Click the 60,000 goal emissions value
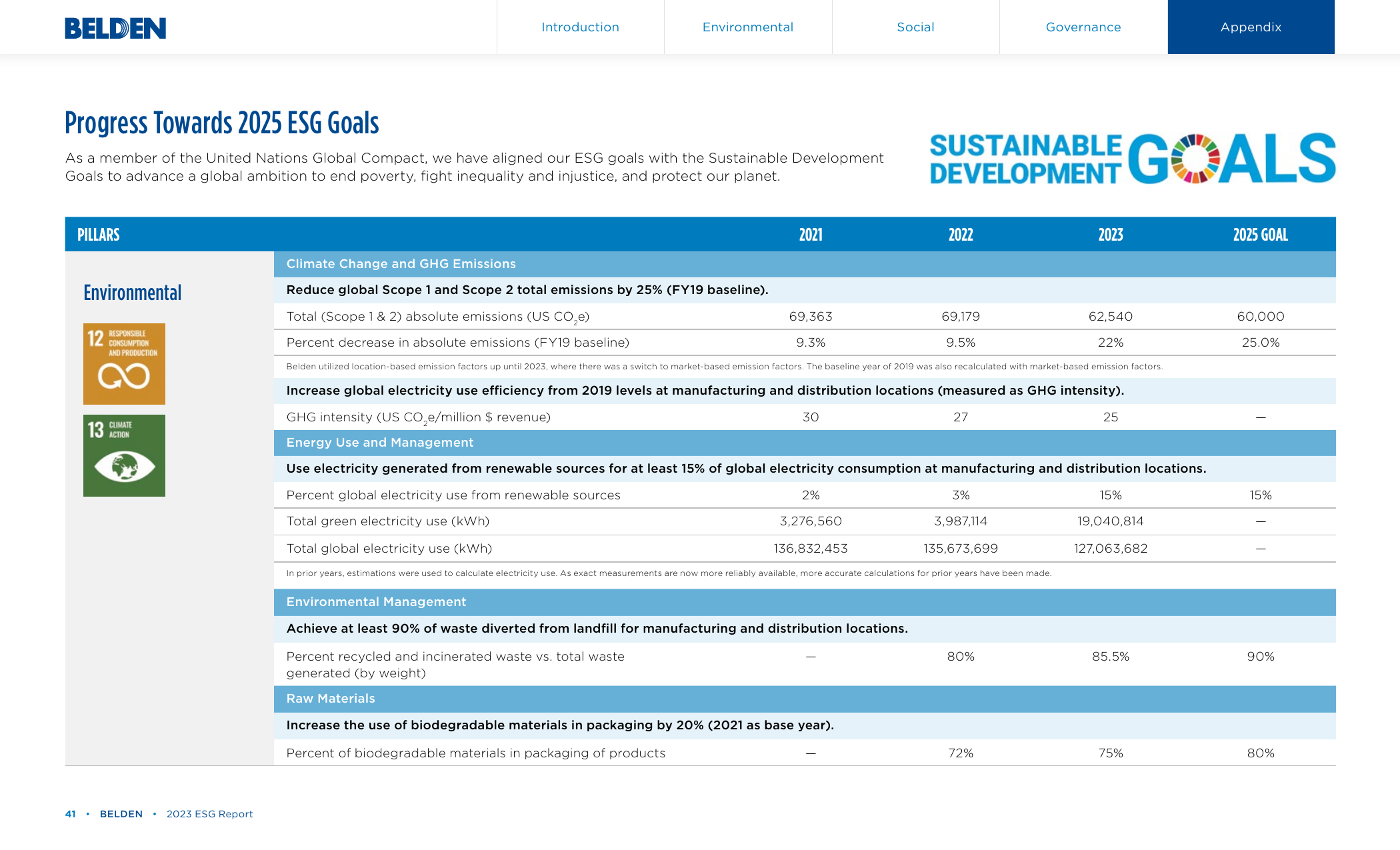The image size is (1400, 850). pyautogui.click(x=1261, y=317)
